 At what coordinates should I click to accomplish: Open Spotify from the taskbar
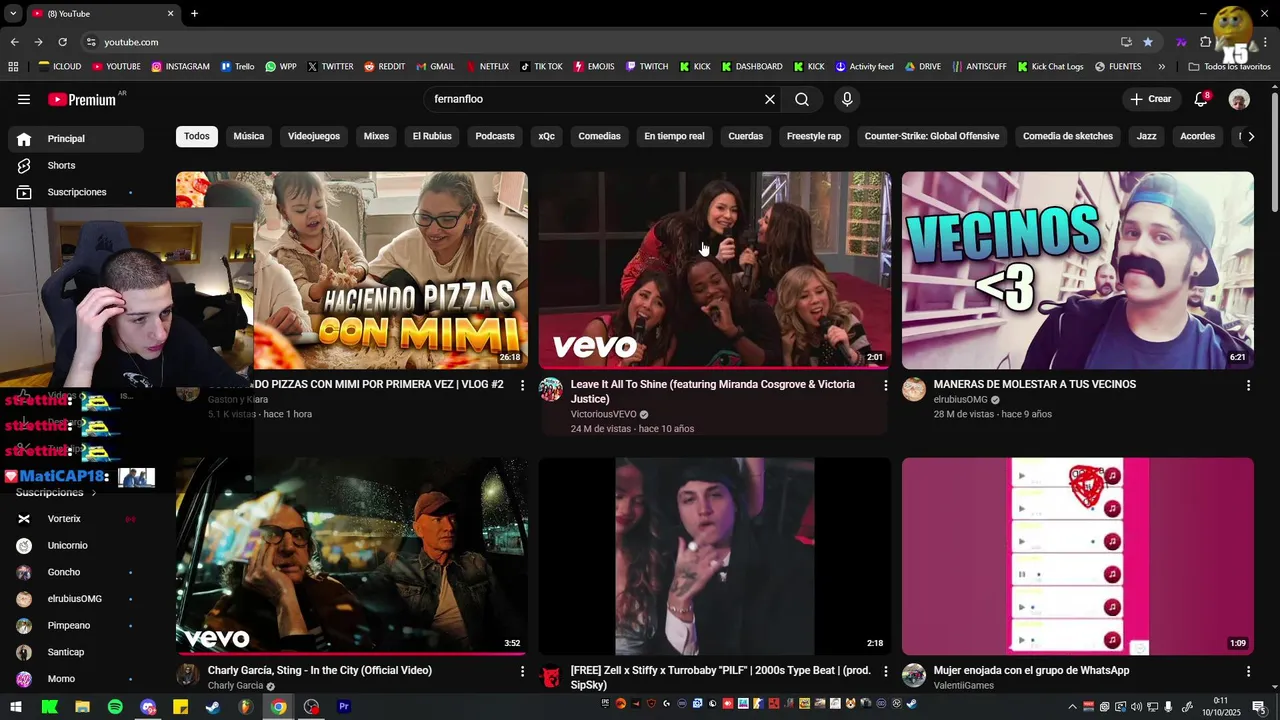coord(115,707)
